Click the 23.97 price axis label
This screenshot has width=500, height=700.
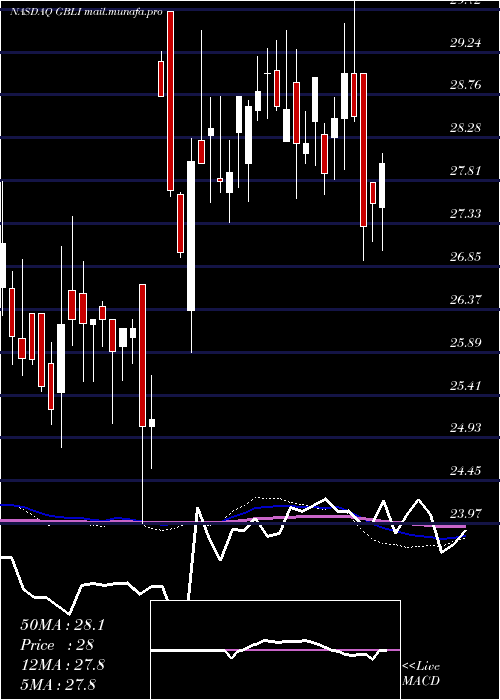tap(466, 513)
